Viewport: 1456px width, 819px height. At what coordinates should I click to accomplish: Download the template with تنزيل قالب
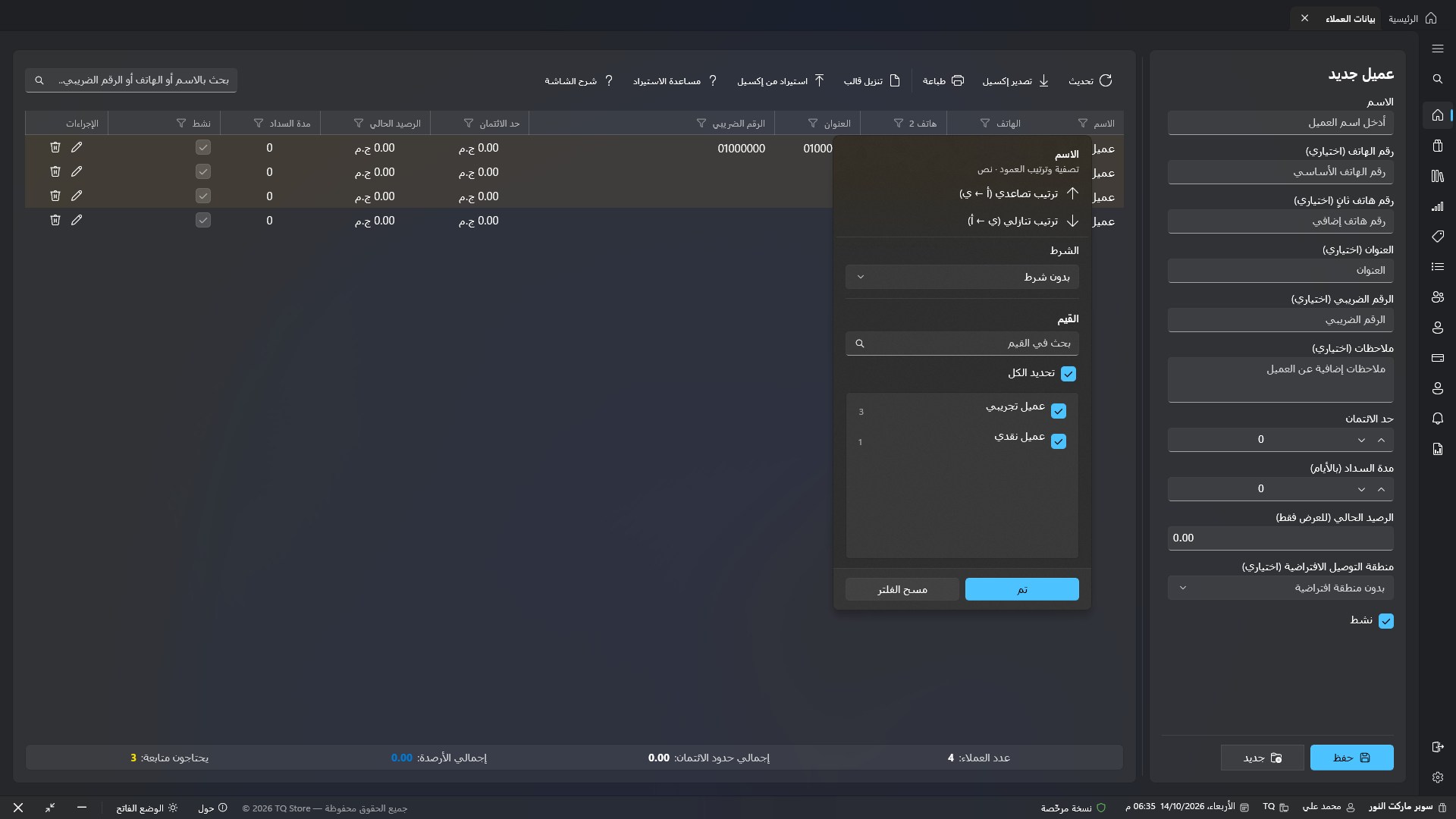[872, 80]
